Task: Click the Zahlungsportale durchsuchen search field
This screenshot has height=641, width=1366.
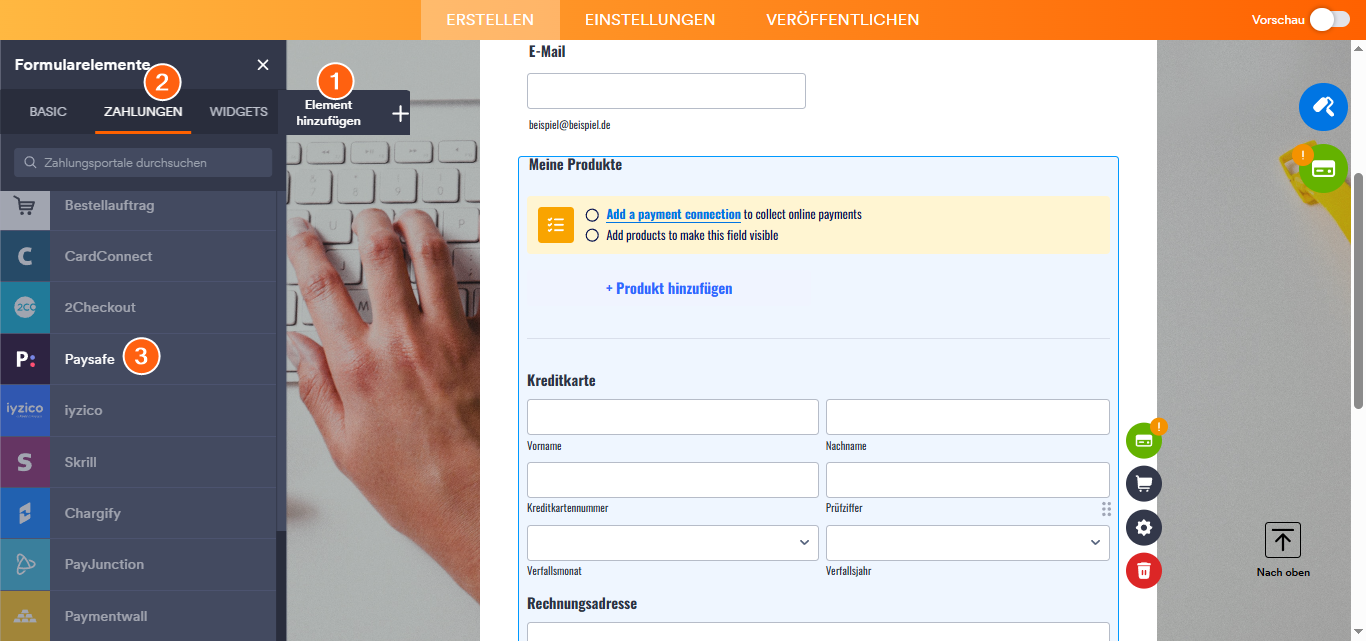Action: click(142, 162)
